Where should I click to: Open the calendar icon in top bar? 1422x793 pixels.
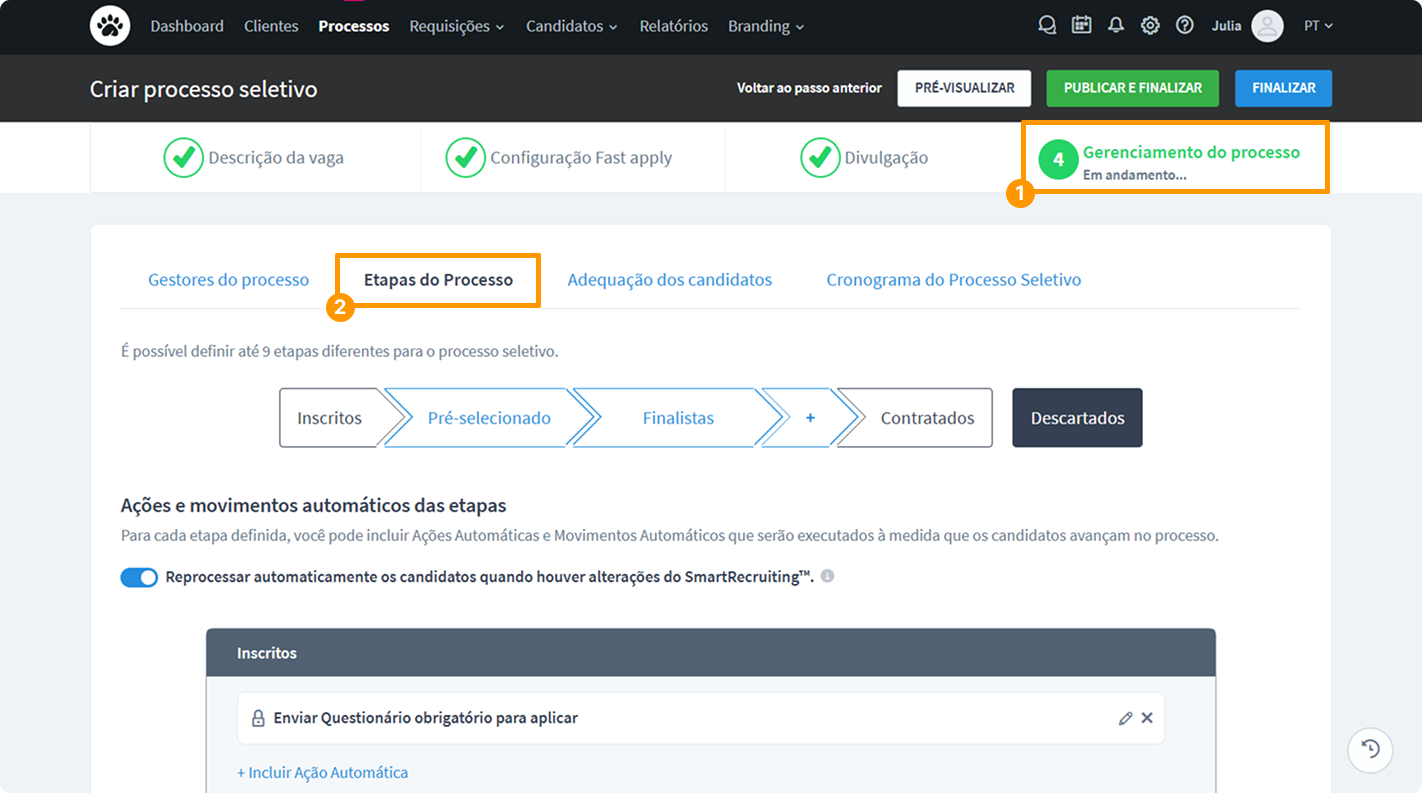(x=1081, y=25)
